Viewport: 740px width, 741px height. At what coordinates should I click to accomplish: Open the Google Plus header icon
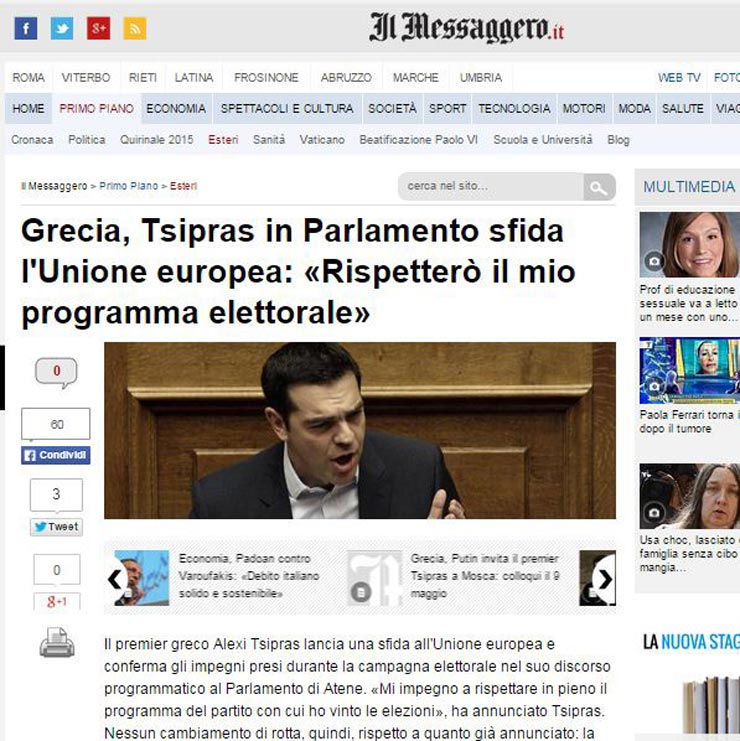98,28
